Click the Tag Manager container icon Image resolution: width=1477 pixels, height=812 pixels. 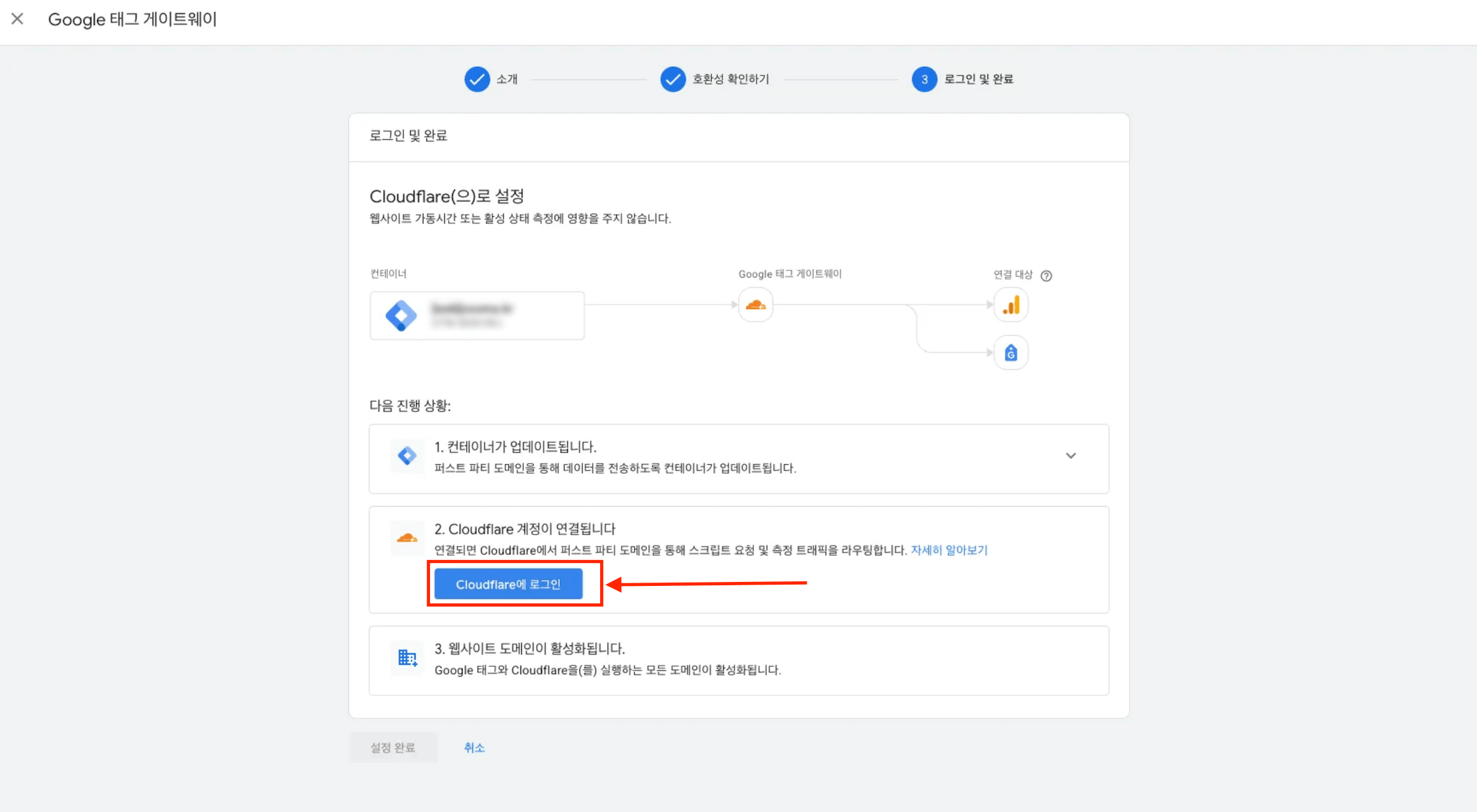click(x=401, y=315)
